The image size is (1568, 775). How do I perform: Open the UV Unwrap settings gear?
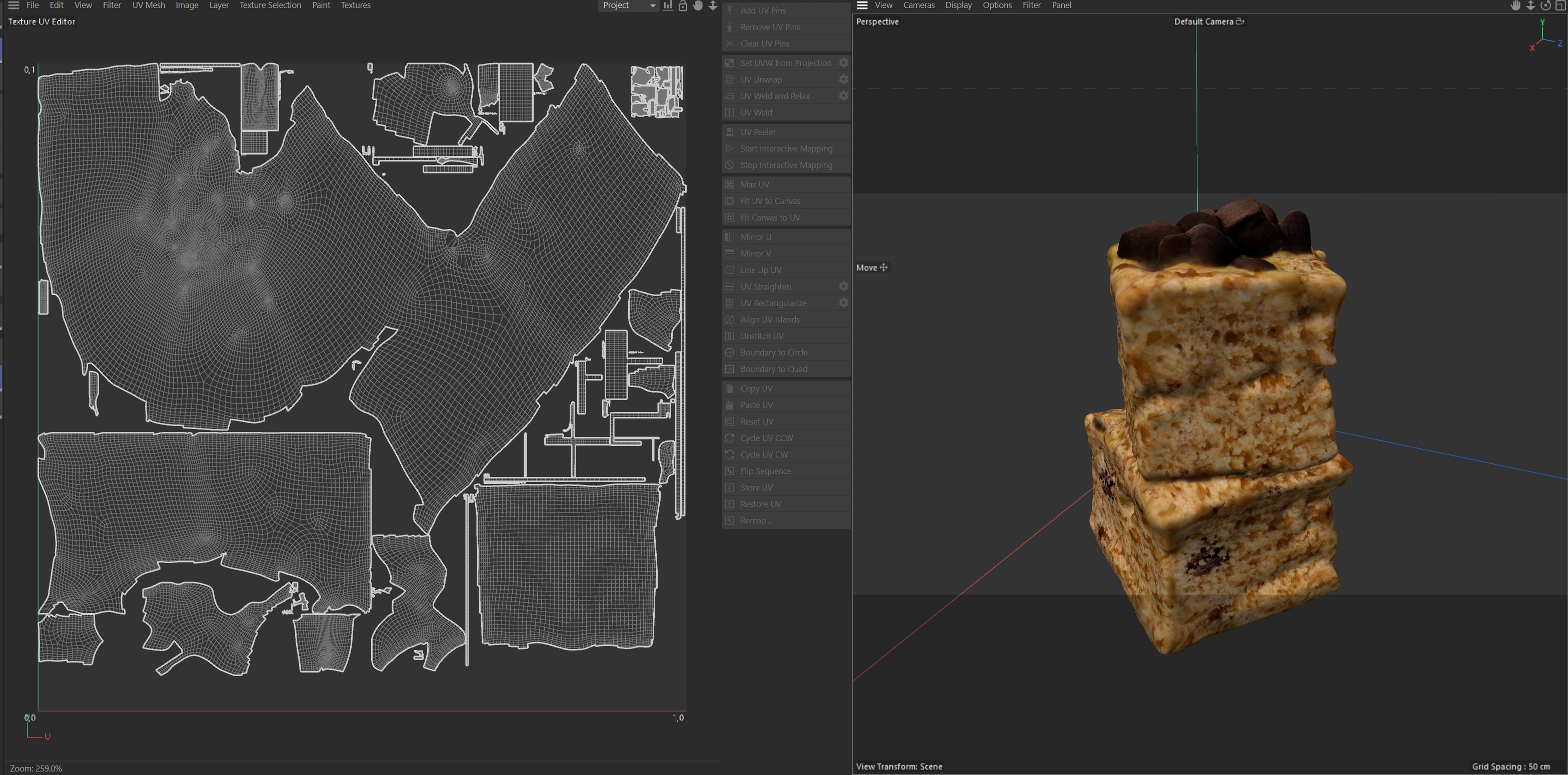click(843, 79)
